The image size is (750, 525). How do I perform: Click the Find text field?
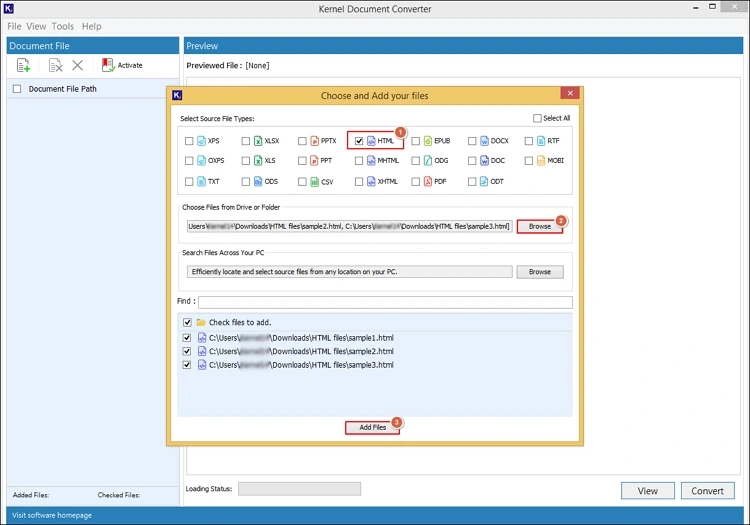point(385,302)
